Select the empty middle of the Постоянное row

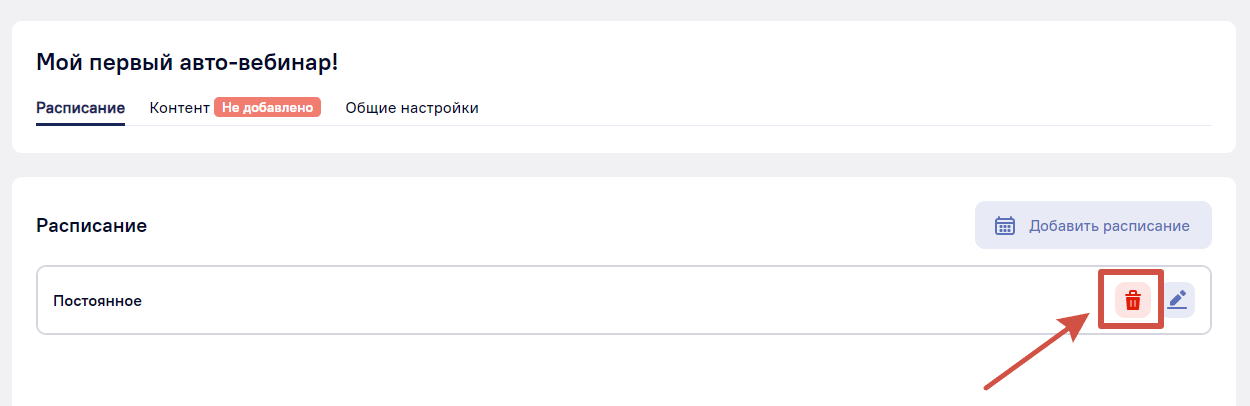point(600,300)
